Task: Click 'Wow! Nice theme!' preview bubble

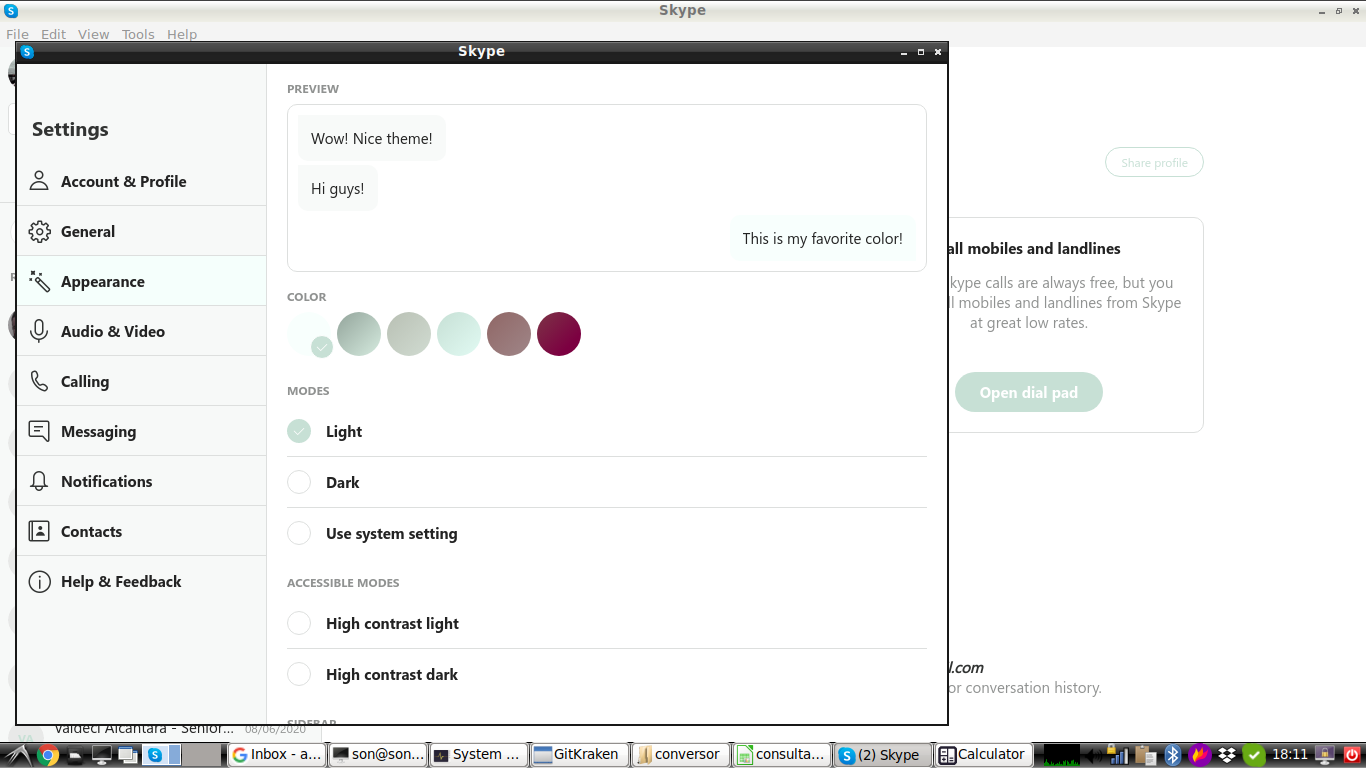Action: (371, 138)
